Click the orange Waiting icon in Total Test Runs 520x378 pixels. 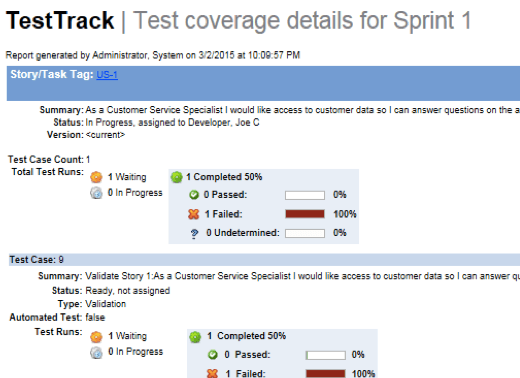(x=96, y=177)
